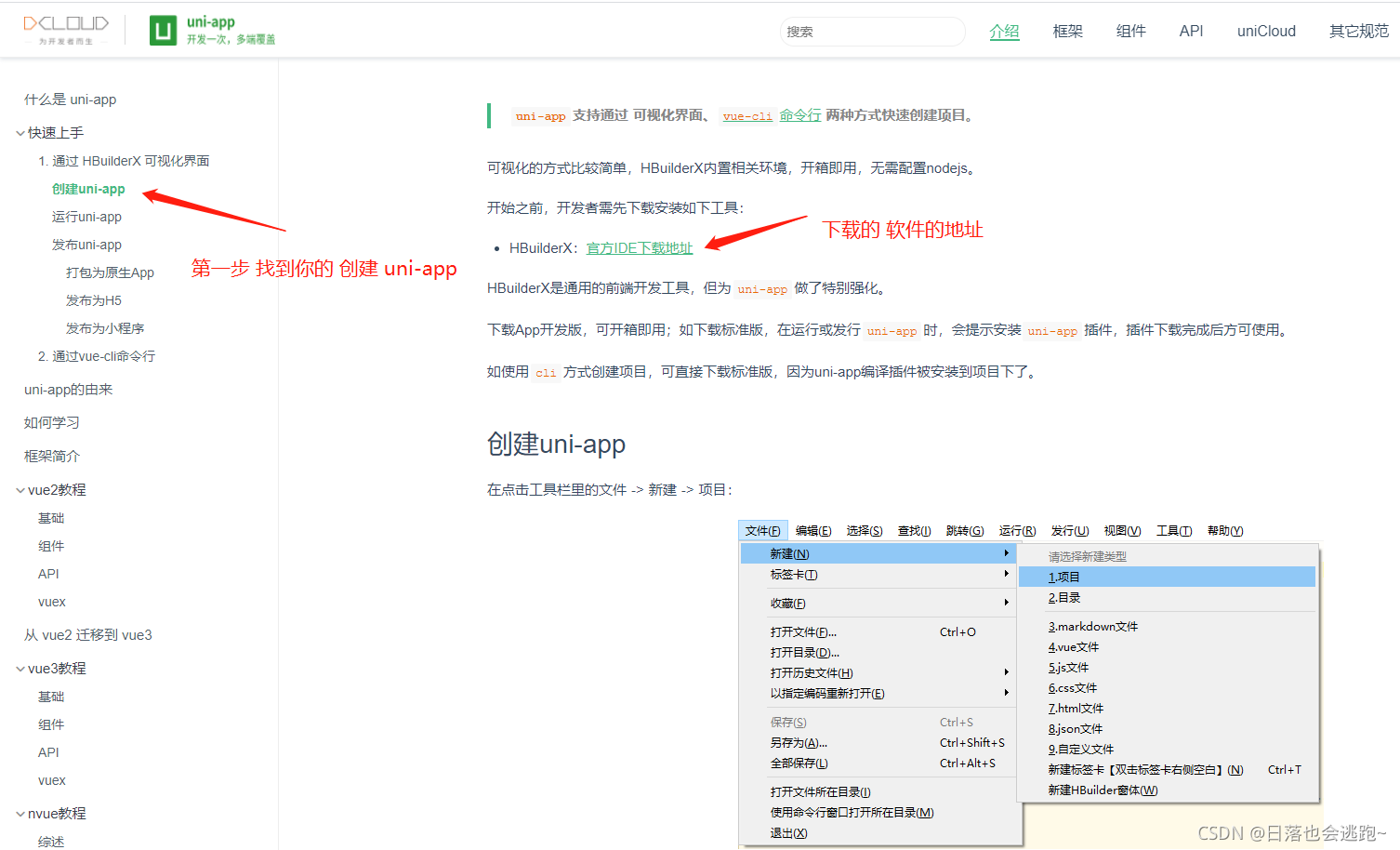
Task: Open vuex under vue2教程
Action: click(x=52, y=602)
